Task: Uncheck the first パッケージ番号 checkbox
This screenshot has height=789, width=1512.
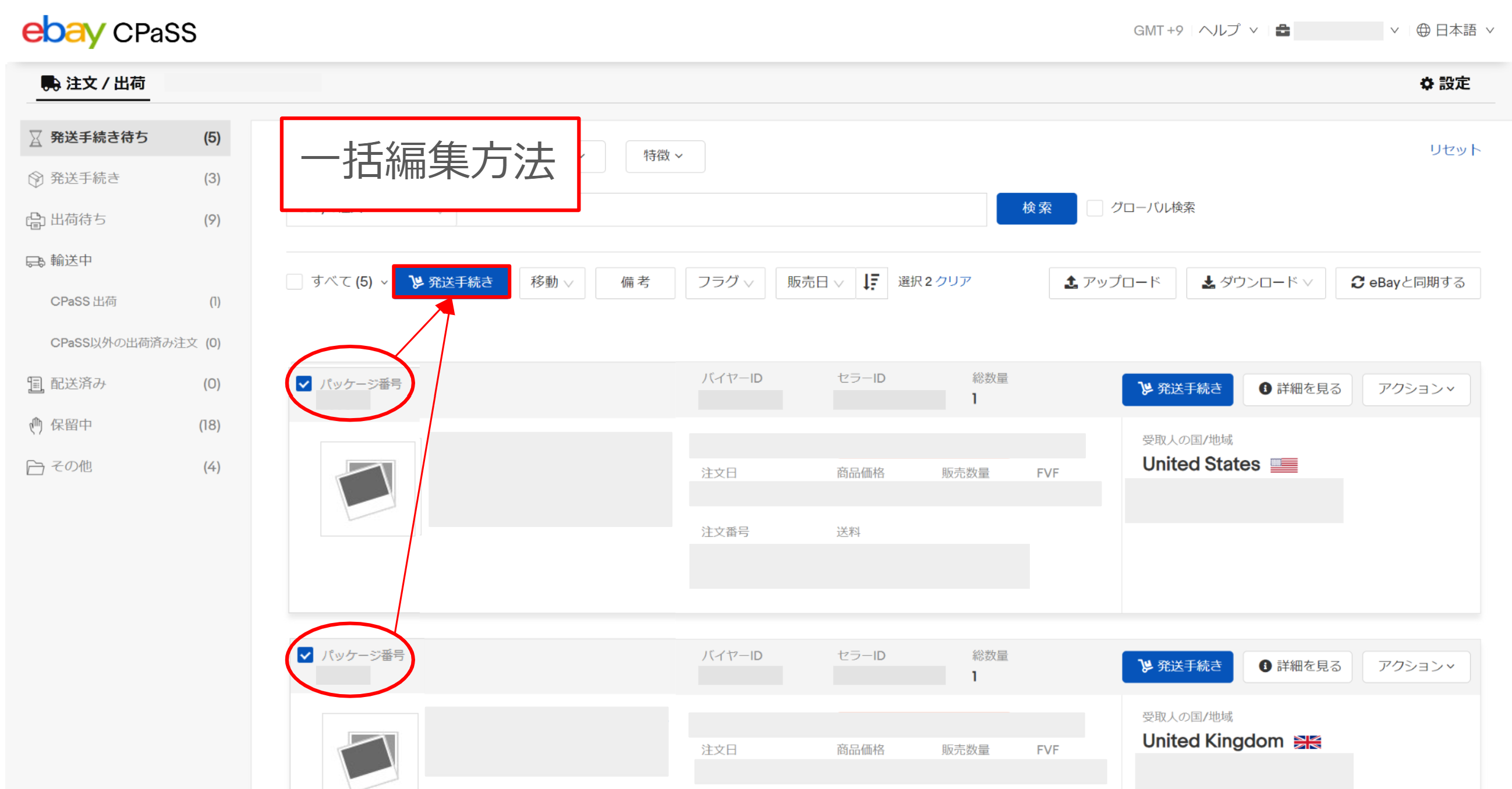Action: pos(304,384)
